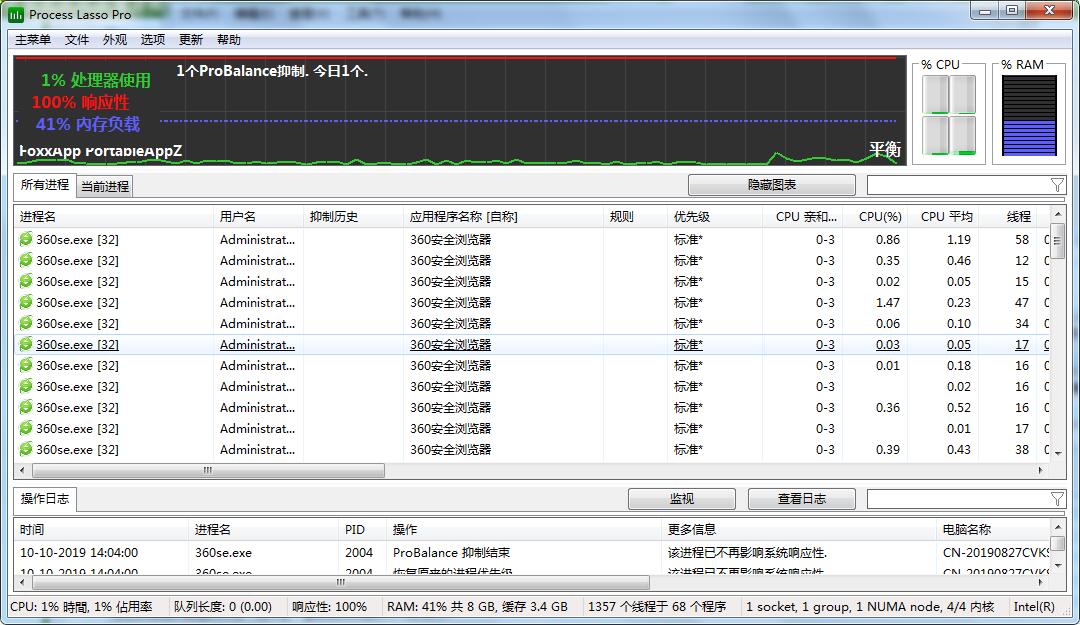
Task: Sort by 抑制历史 column header
Action: 353,216
